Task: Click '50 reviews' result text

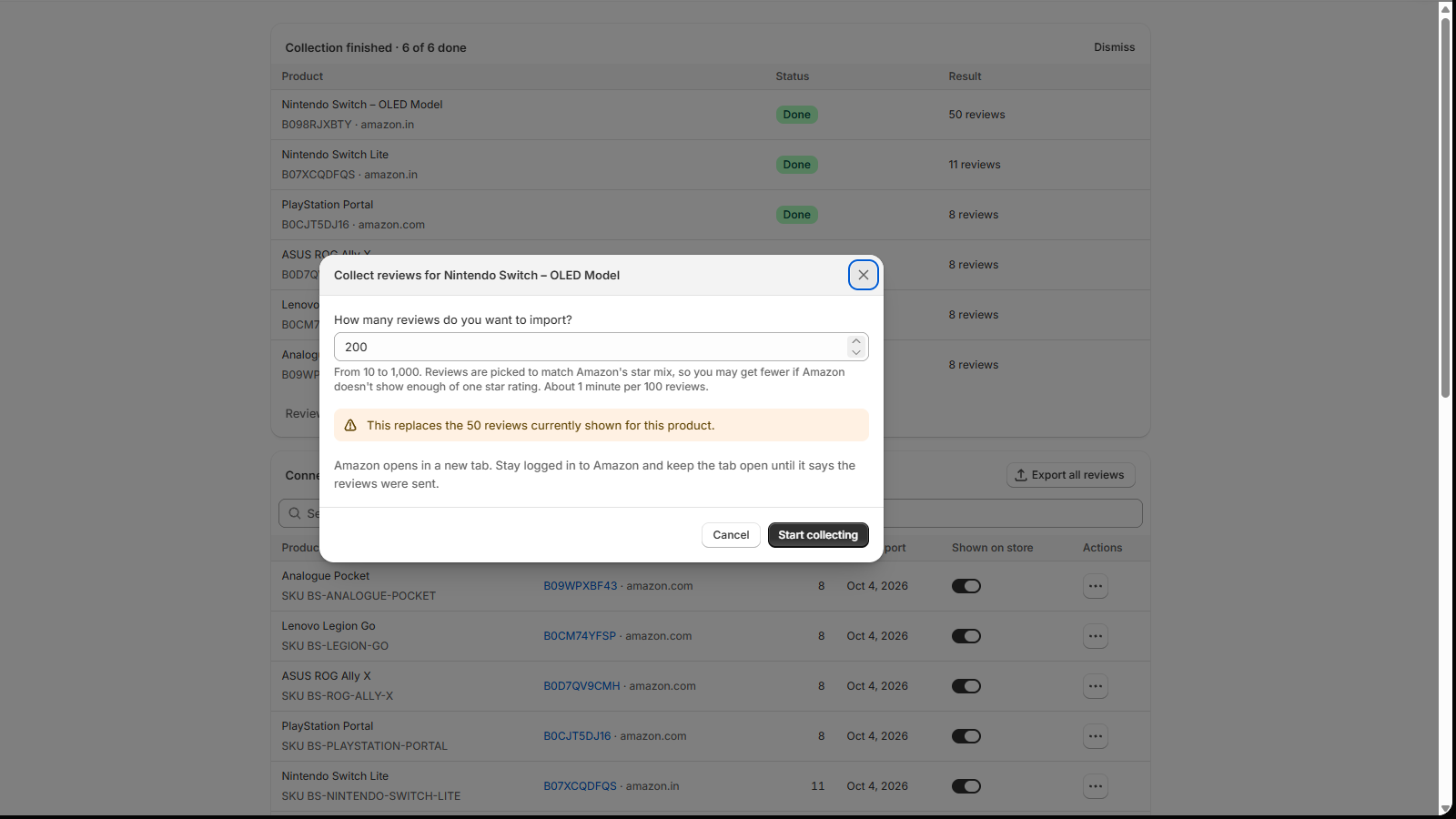Action: coord(976,115)
